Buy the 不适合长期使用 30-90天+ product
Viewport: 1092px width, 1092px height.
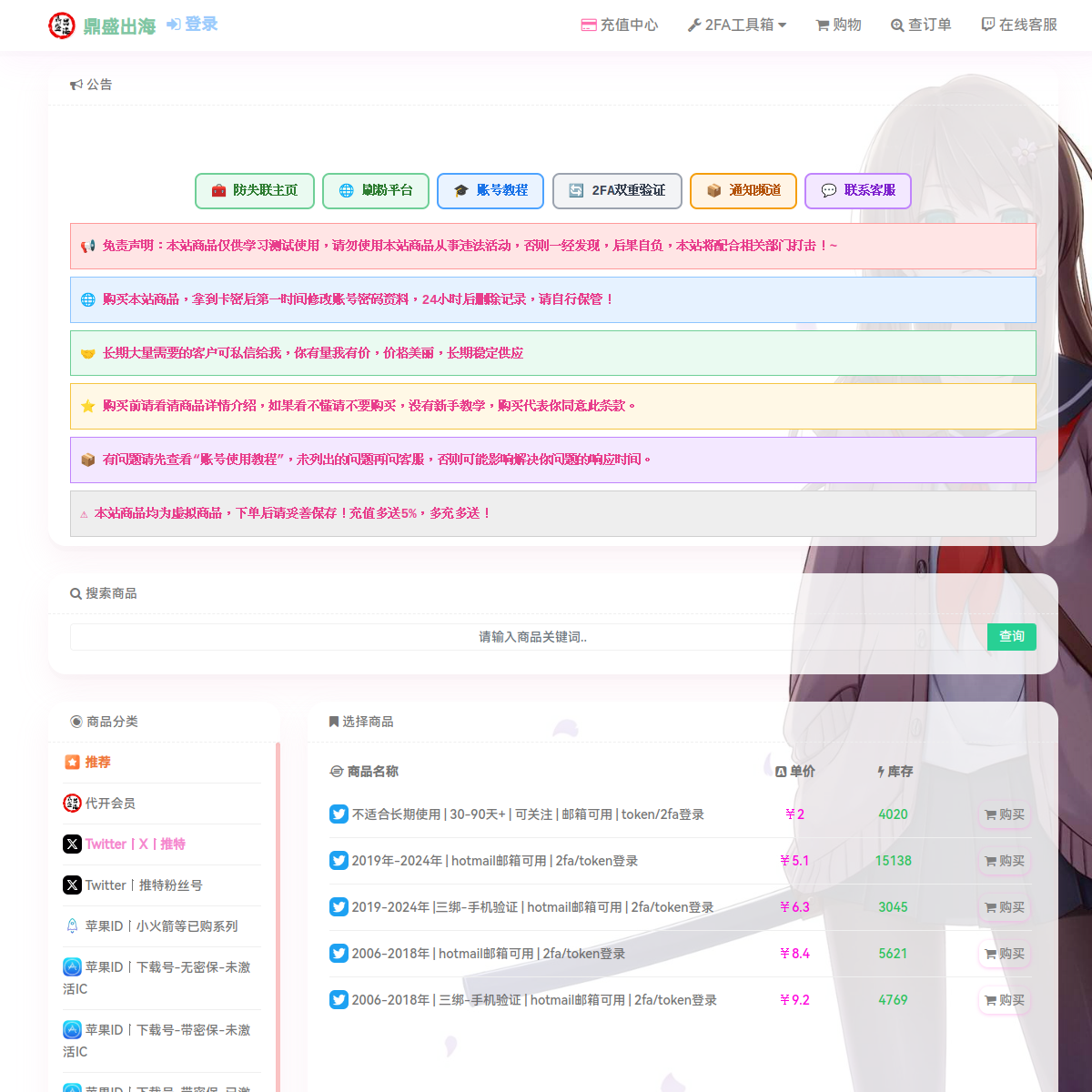[x=1005, y=815]
